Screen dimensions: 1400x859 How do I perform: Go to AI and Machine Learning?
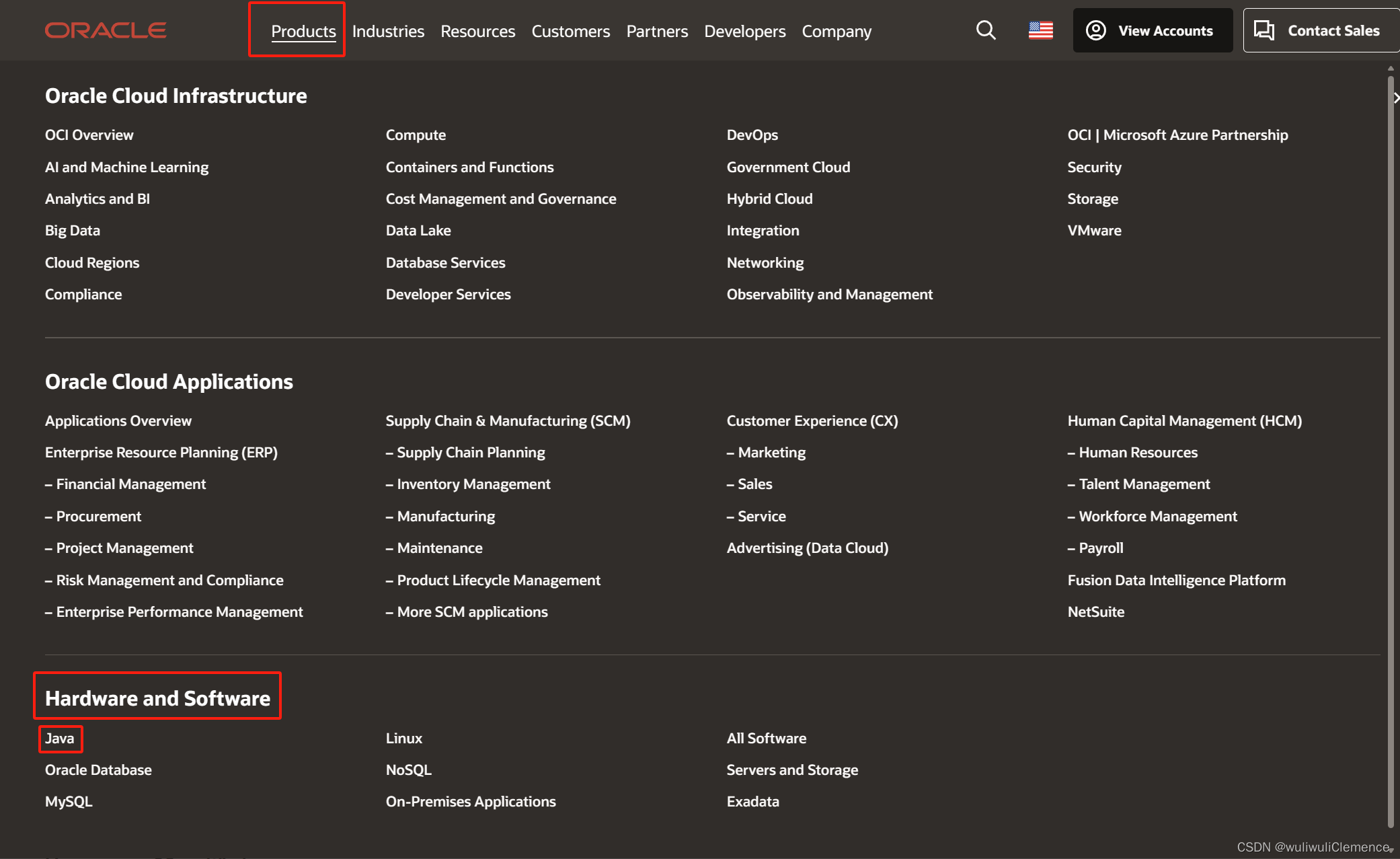(126, 167)
